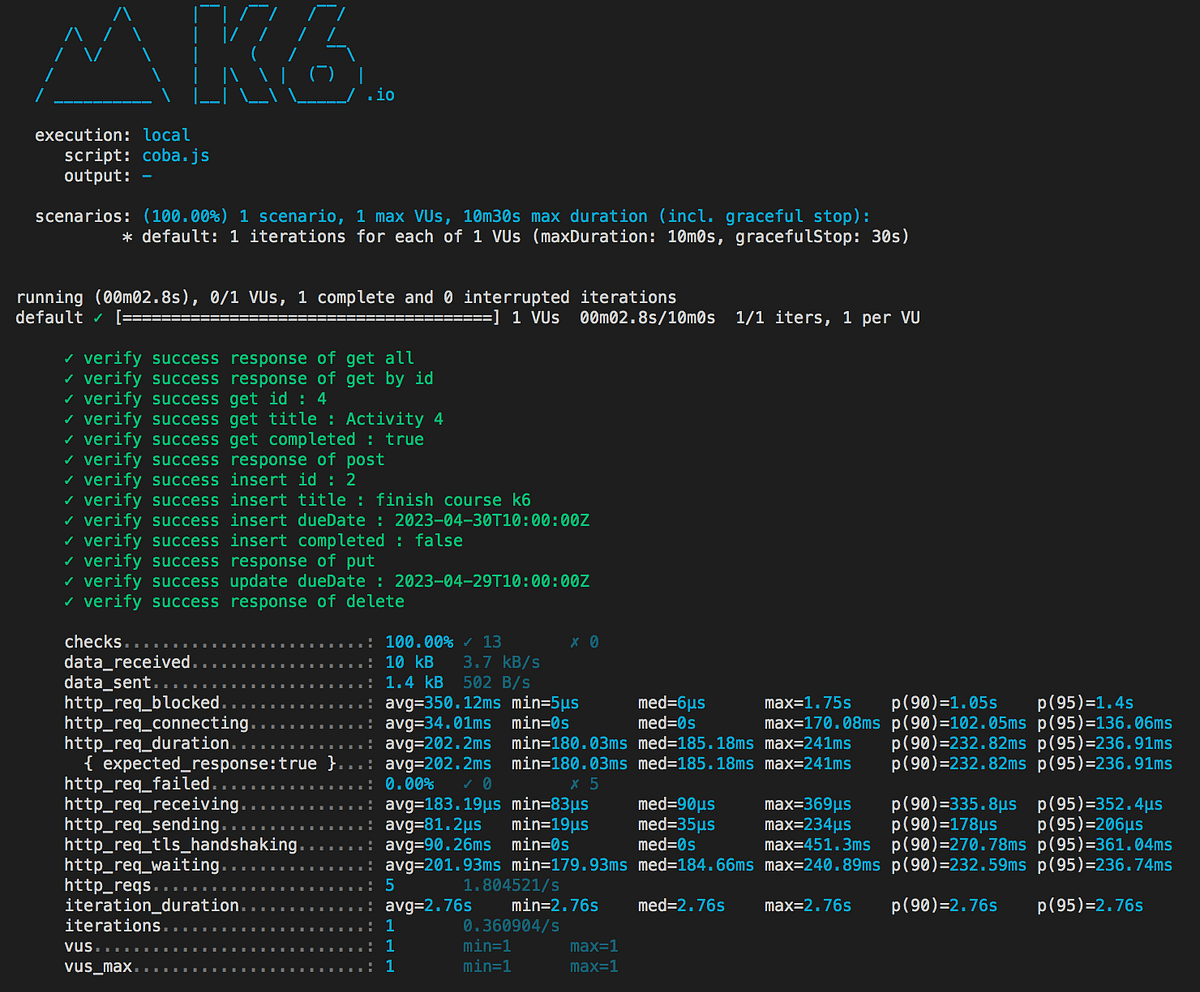Screen dimensions: 1200x992
Task: Click iteration_duration "avg=2.76s"
Action: click(429, 906)
